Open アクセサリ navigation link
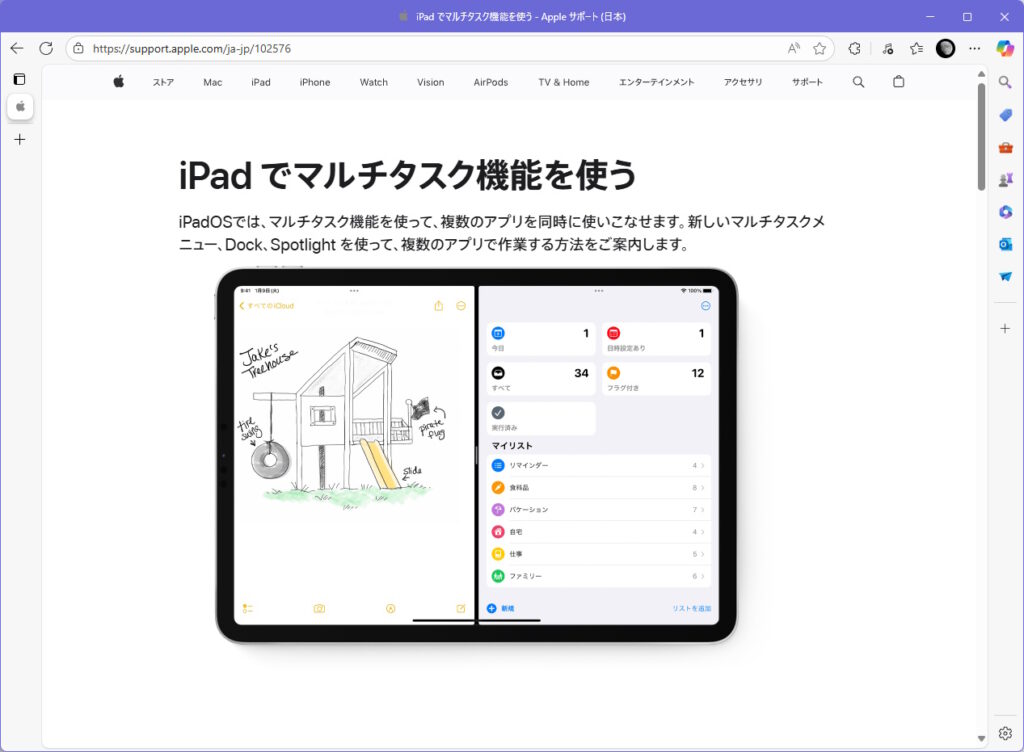This screenshot has height=752, width=1024. click(743, 82)
